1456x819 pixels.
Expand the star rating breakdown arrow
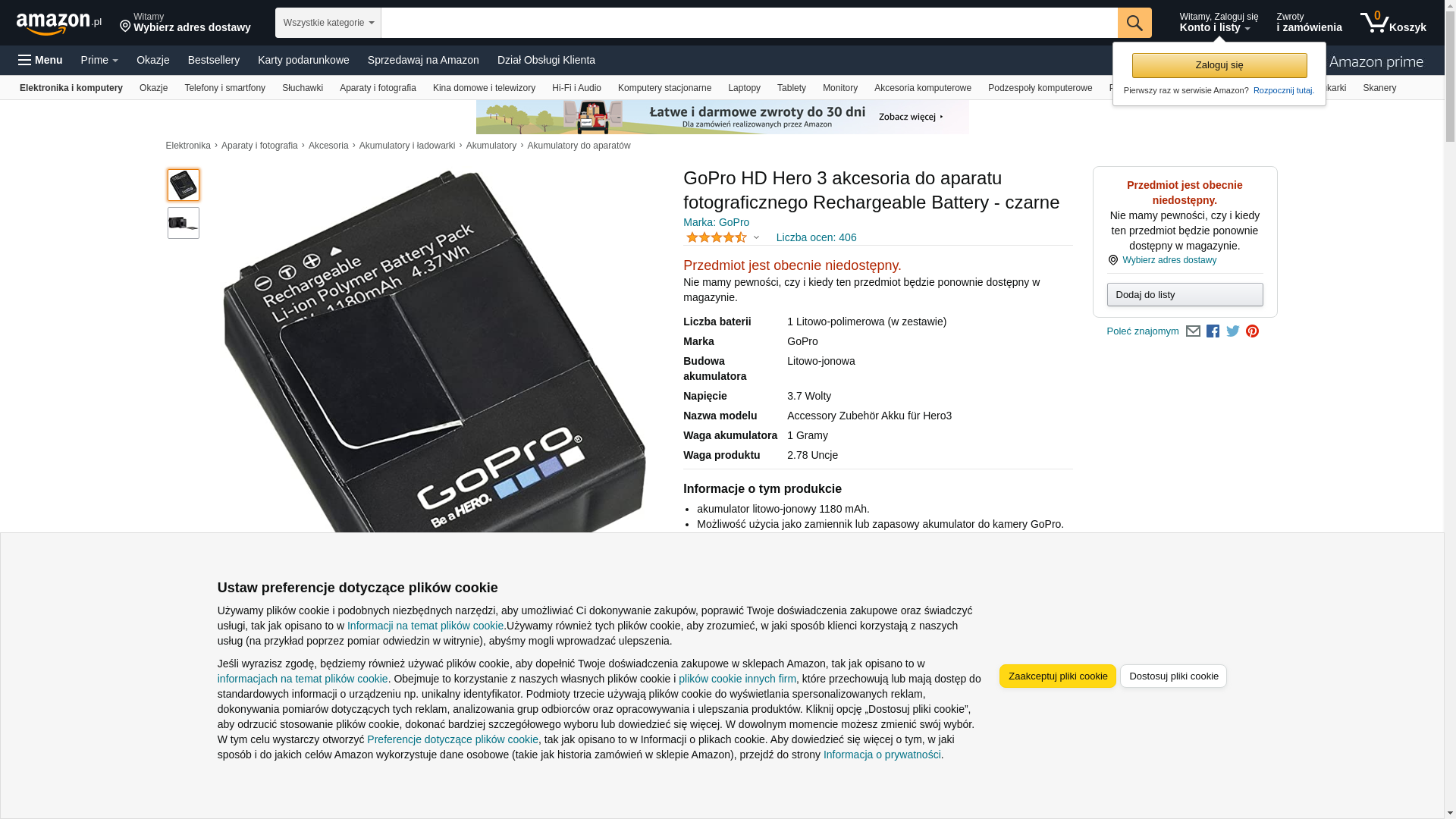(x=756, y=237)
